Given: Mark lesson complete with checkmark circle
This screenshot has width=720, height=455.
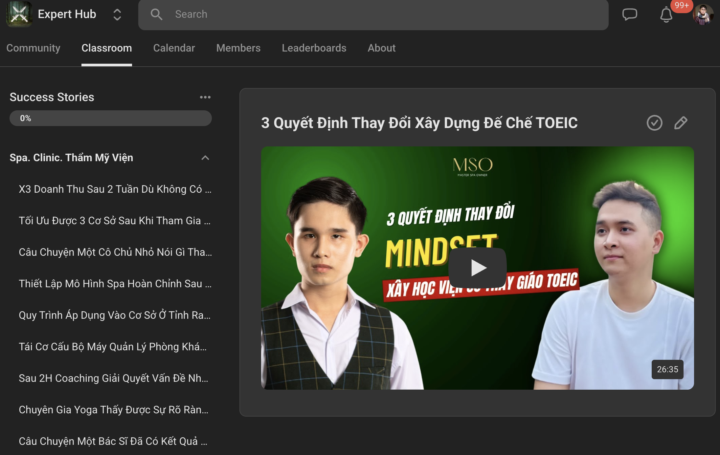Looking at the screenshot, I should tap(654, 123).
